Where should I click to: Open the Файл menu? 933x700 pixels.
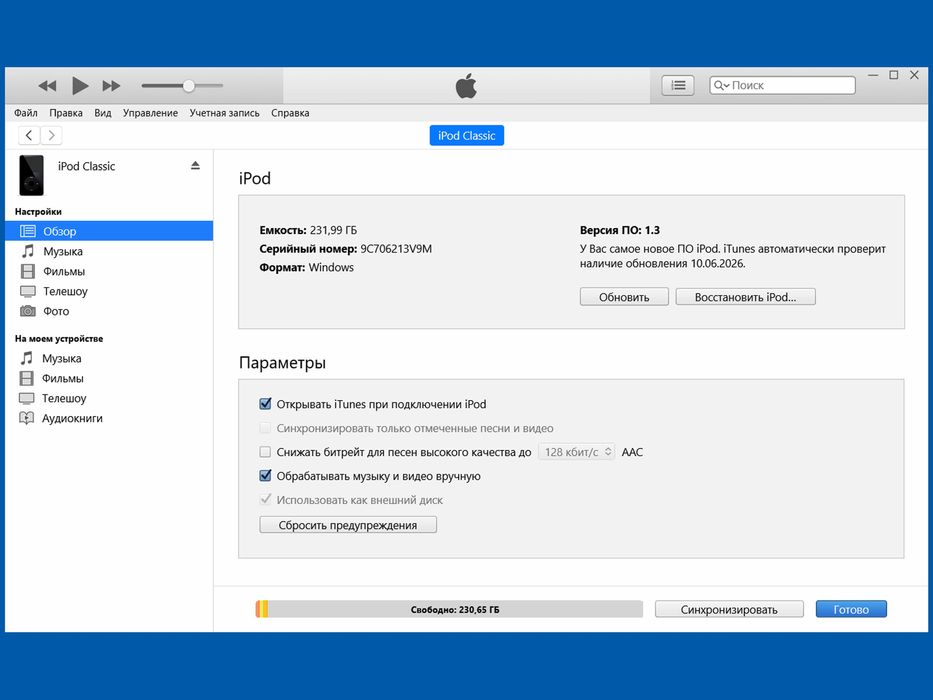[26, 112]
